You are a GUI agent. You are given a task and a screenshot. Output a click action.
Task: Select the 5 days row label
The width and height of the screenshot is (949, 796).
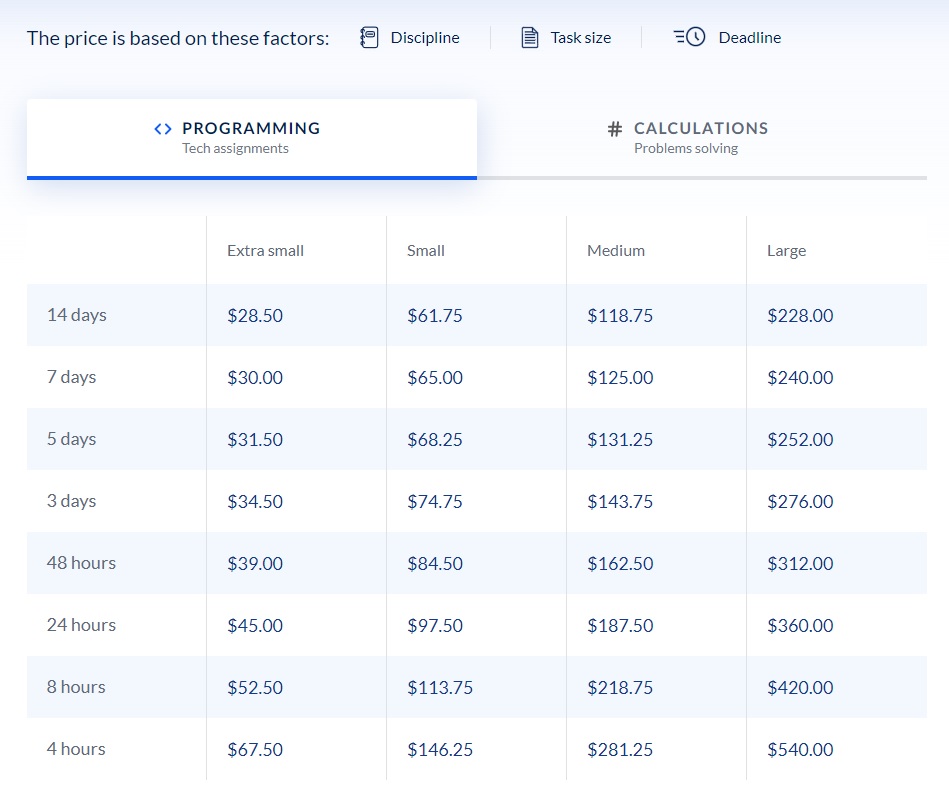pyautogui.click(x=71, y=439)
